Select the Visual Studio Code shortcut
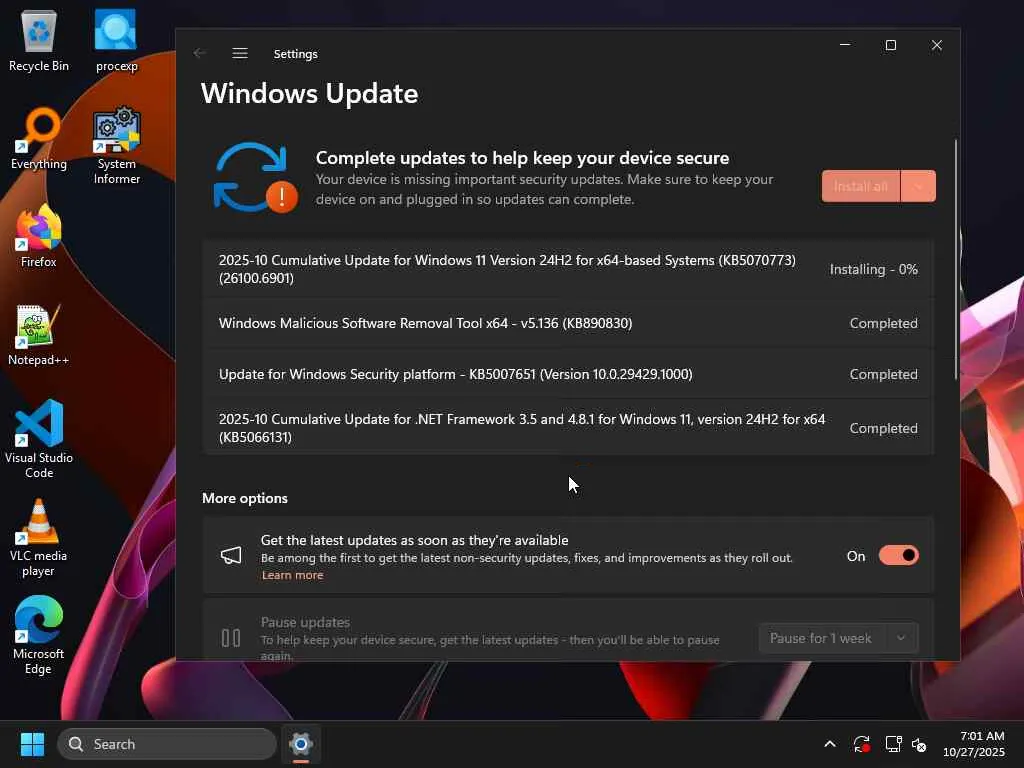Viewport: 1024px width, 768px height. click(39, 439)
